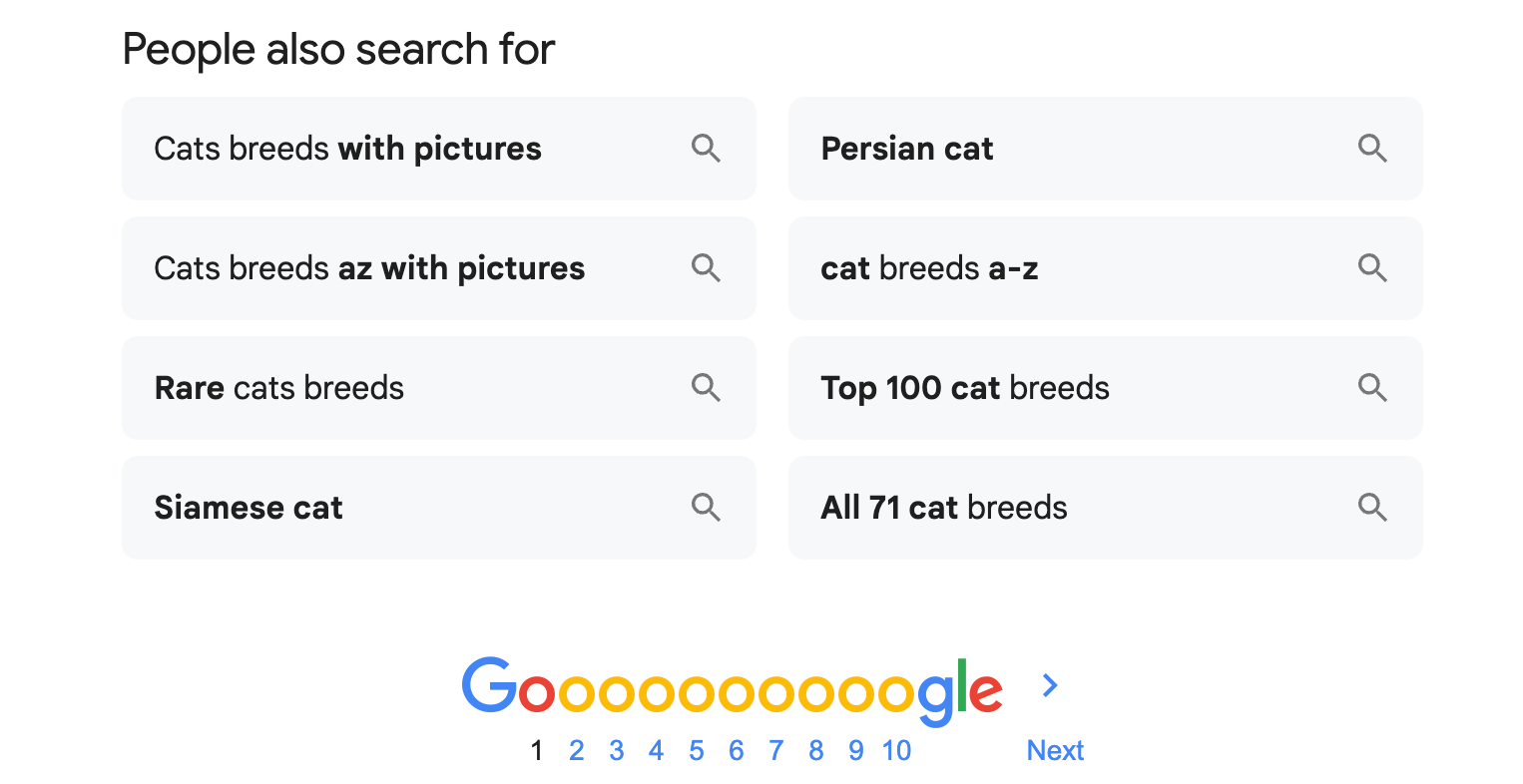1523x784 pixels.
Task: Jump to results page 5
Action: [x=696, y=750]
